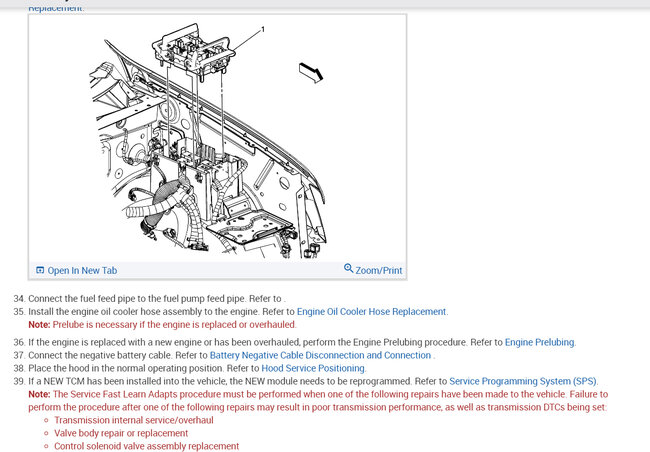Click 'Control solenoid valve assembly replacement' bullet
The width and height of the screenshot is (650, 452).
coord(147,446)
